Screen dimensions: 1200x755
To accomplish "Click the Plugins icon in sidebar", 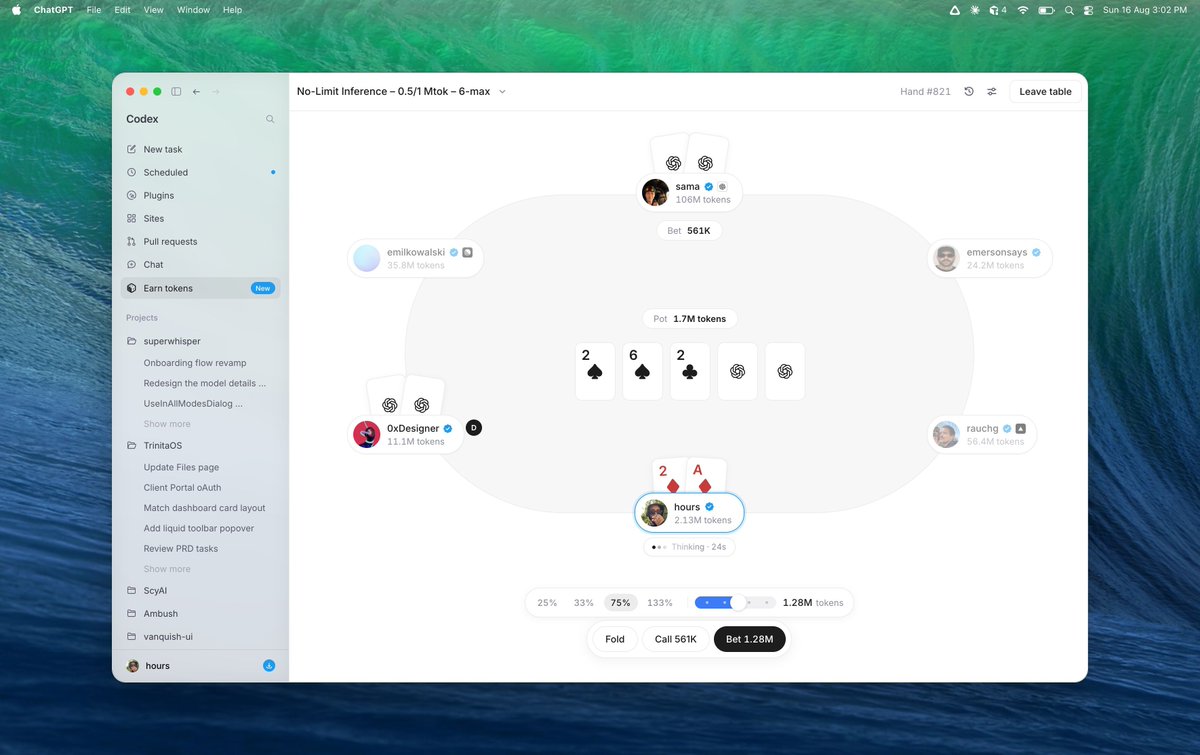I will pos(132,195).
